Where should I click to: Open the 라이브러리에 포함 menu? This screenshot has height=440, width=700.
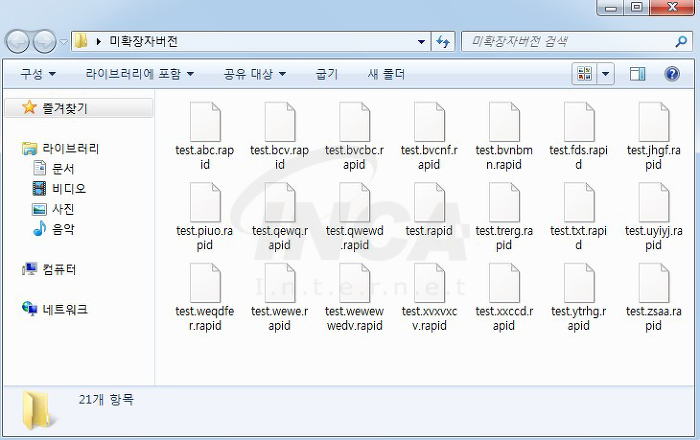point(140,74)
